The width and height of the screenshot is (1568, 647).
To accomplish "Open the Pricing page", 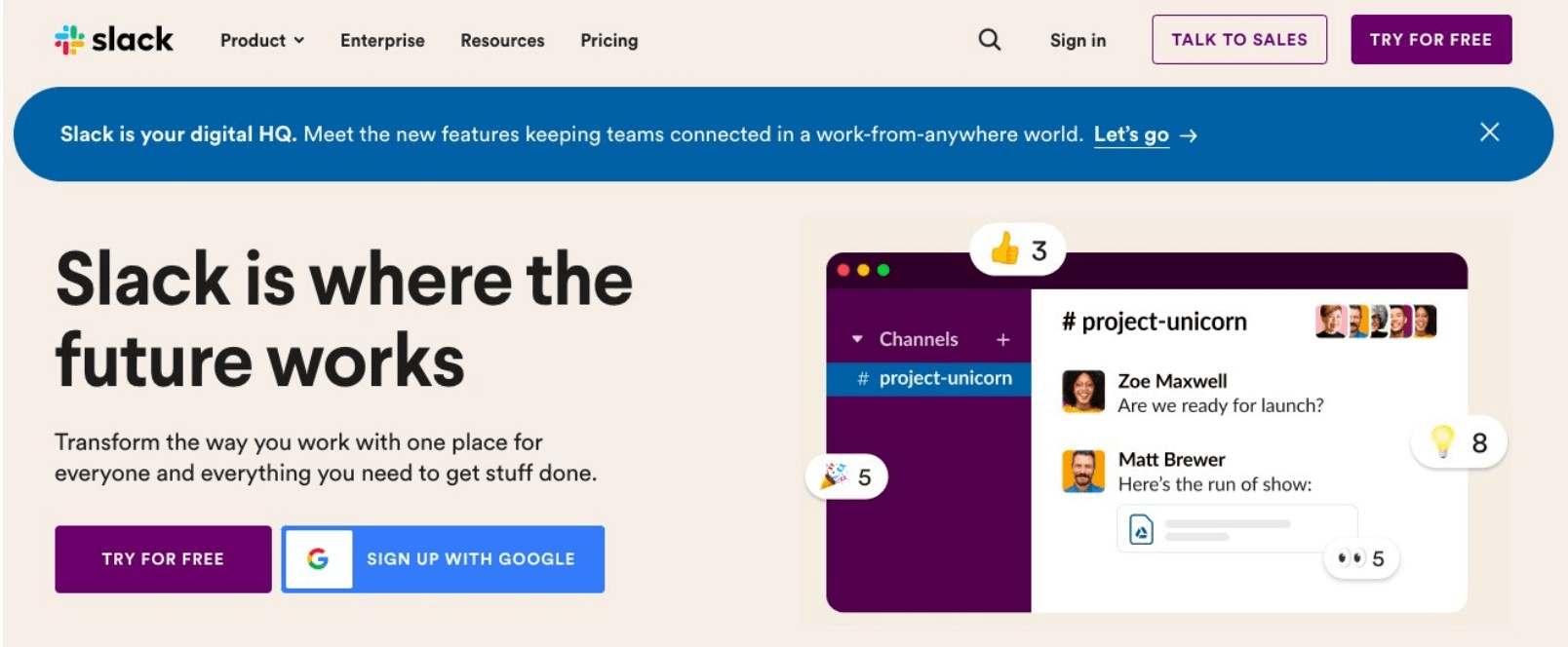I will pos(608,41).
